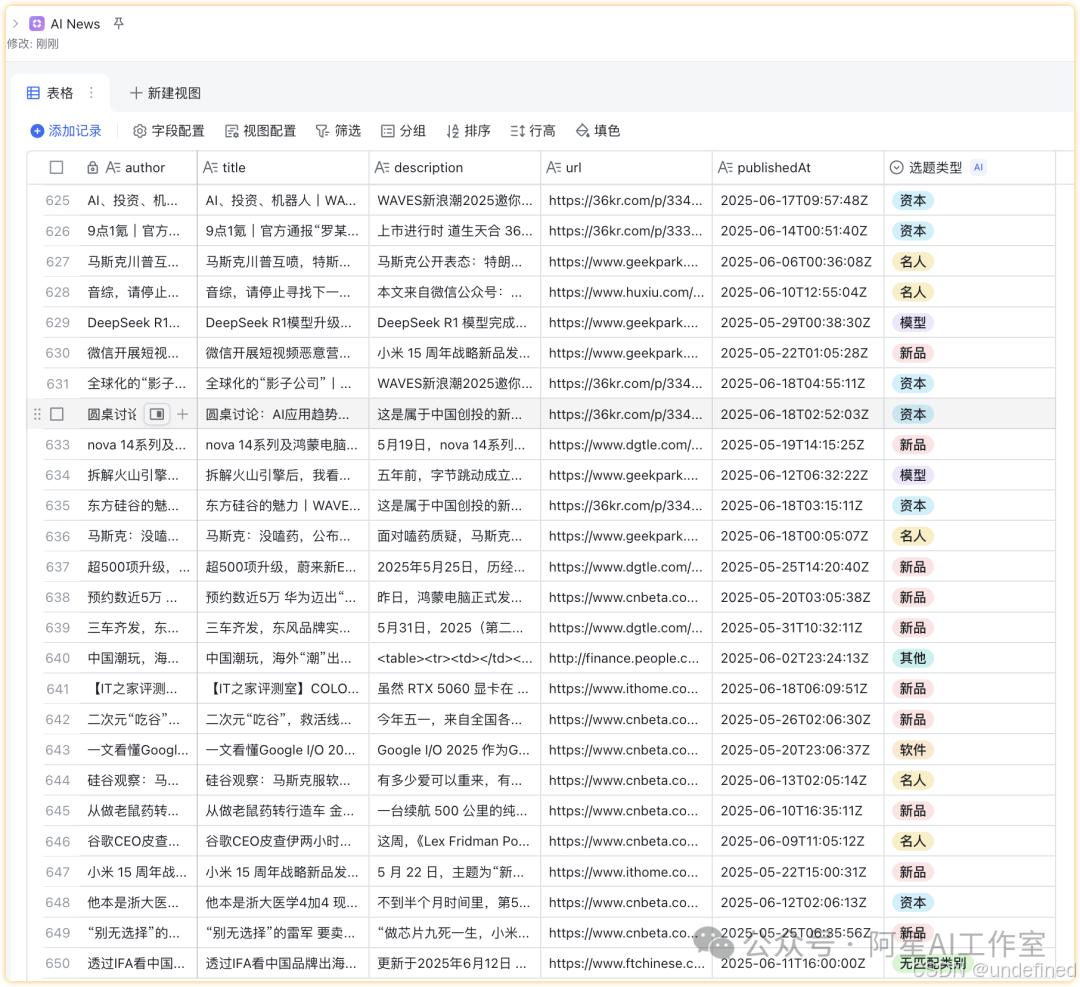Open the ftchinese url in row 650
Image resolution: width=1080 pixels, height=987 pixels.
[x=627, y=964]
